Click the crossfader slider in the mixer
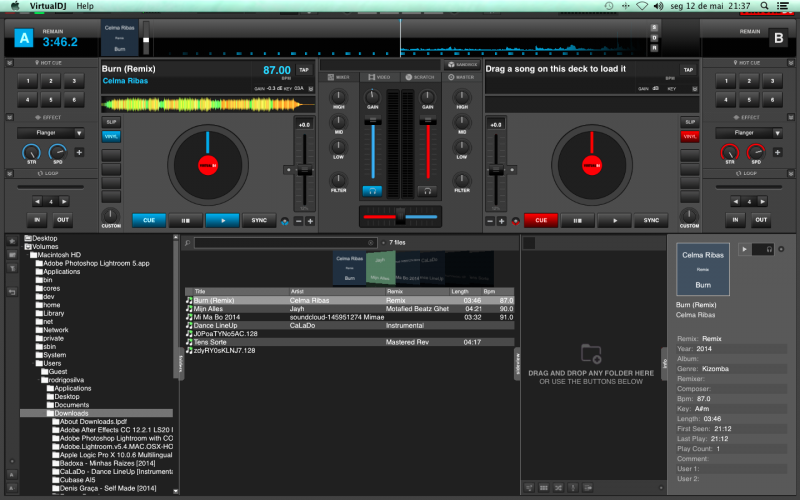This screenshot has width=800, height=500. [x=400, y=216]
